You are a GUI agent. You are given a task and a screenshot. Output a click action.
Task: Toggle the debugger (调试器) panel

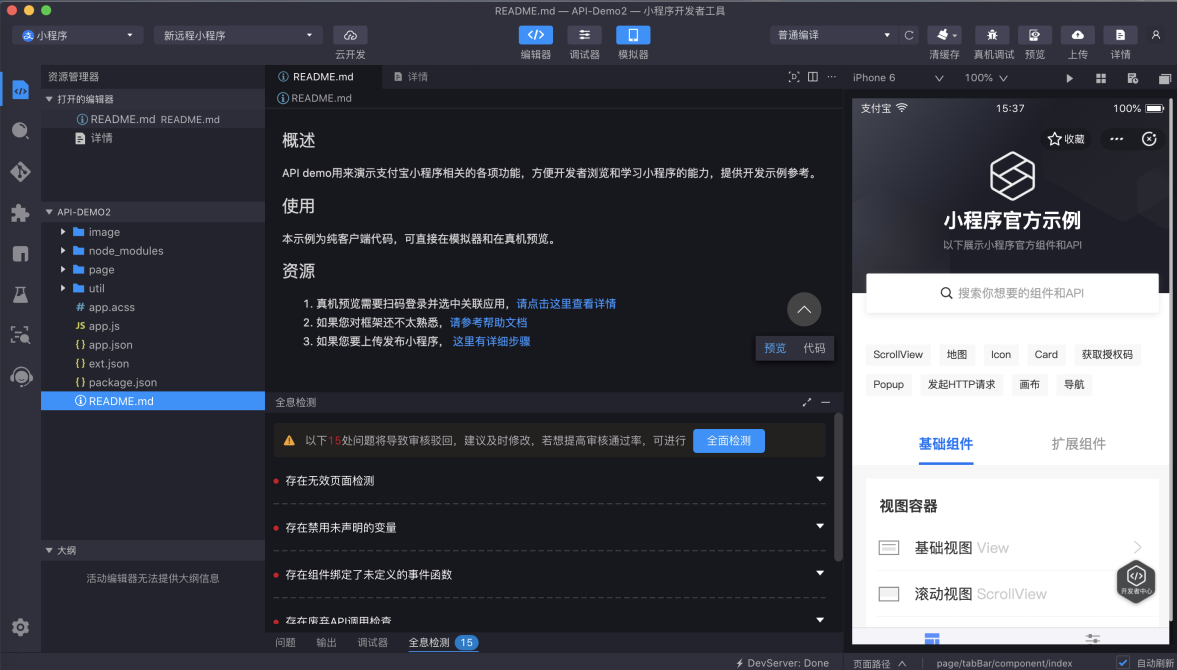click(584, 35)
